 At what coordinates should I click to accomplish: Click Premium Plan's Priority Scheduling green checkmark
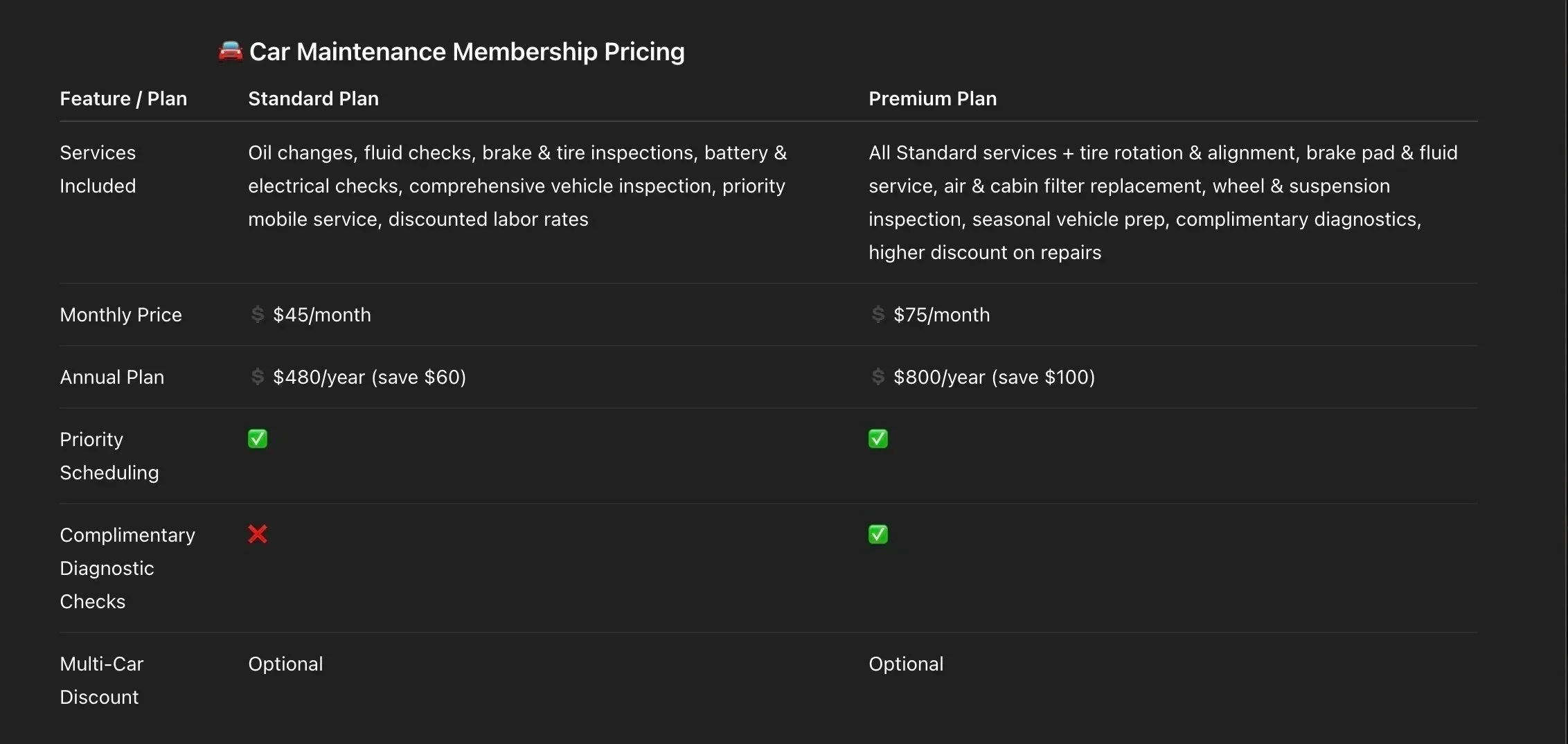pos(878,439)
